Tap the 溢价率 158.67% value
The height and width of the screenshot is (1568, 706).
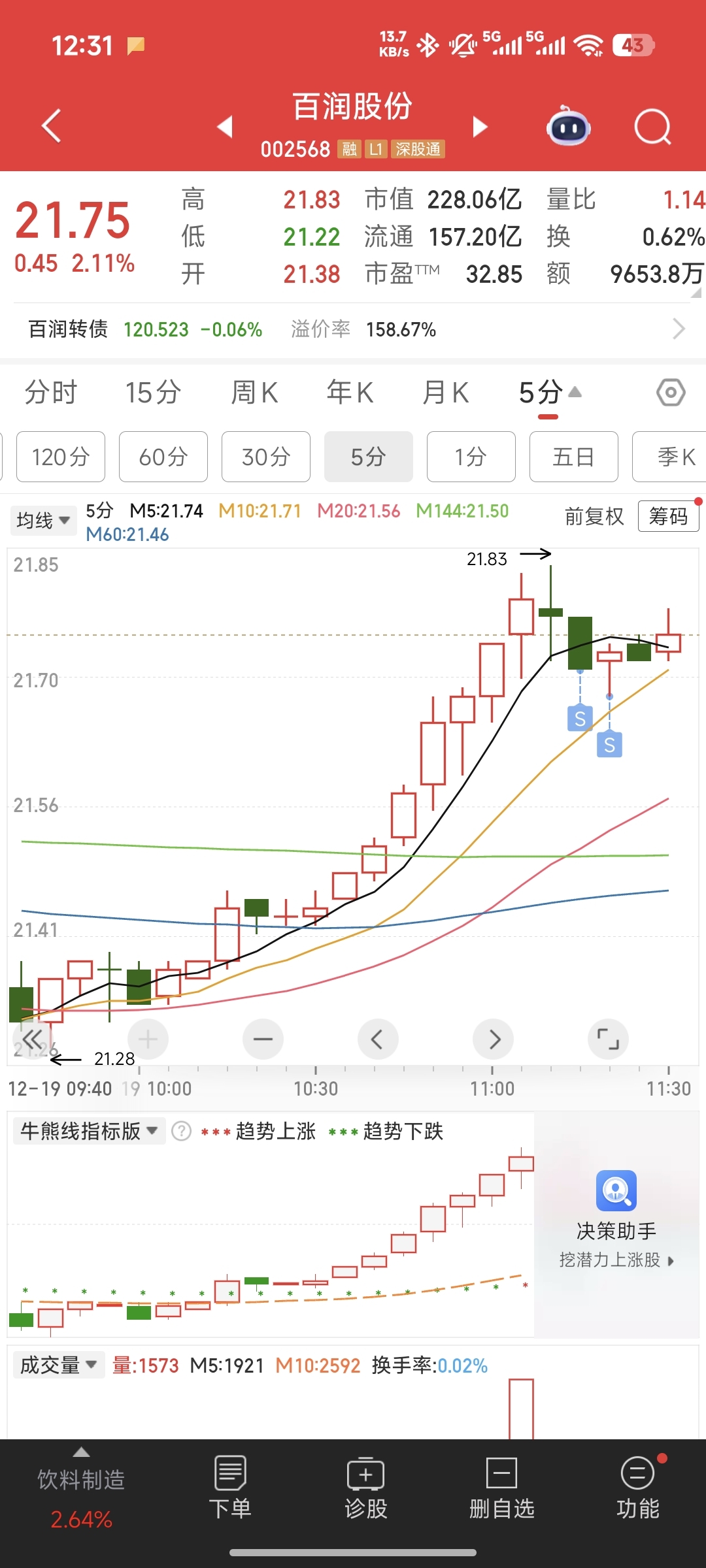pos(401,329)
